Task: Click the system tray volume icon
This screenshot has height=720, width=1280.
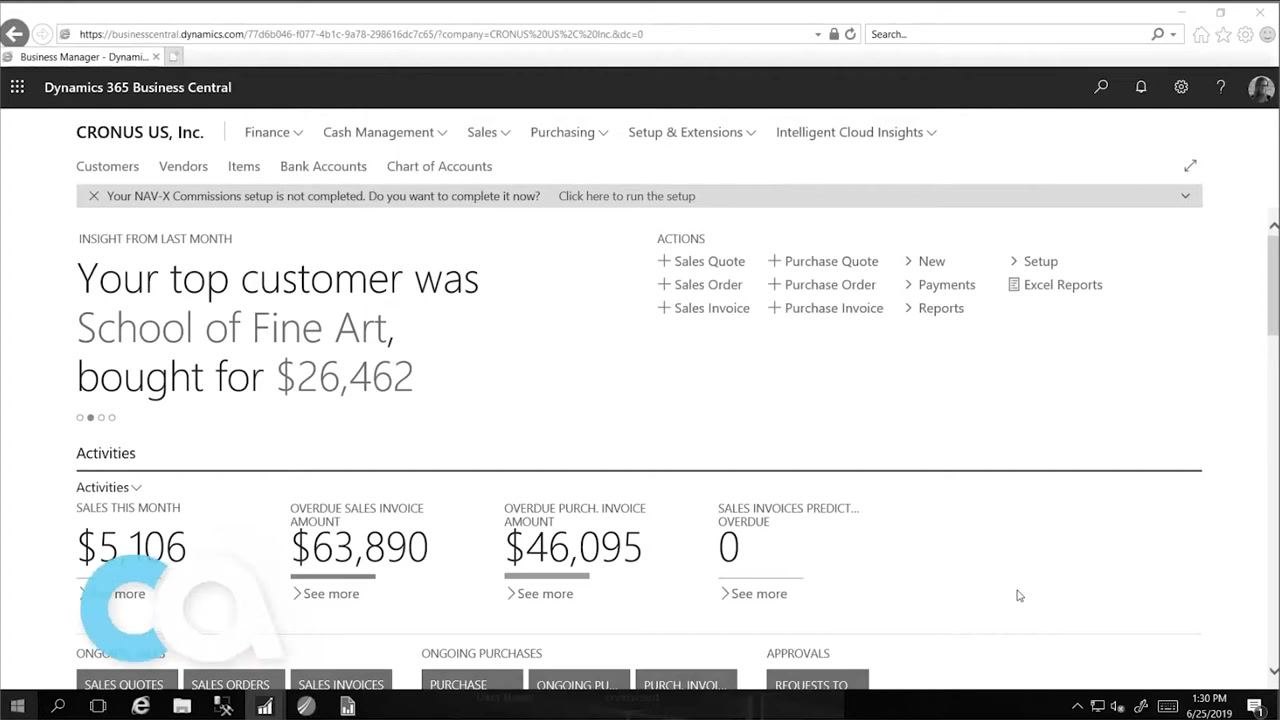Action: point(1118,706)
